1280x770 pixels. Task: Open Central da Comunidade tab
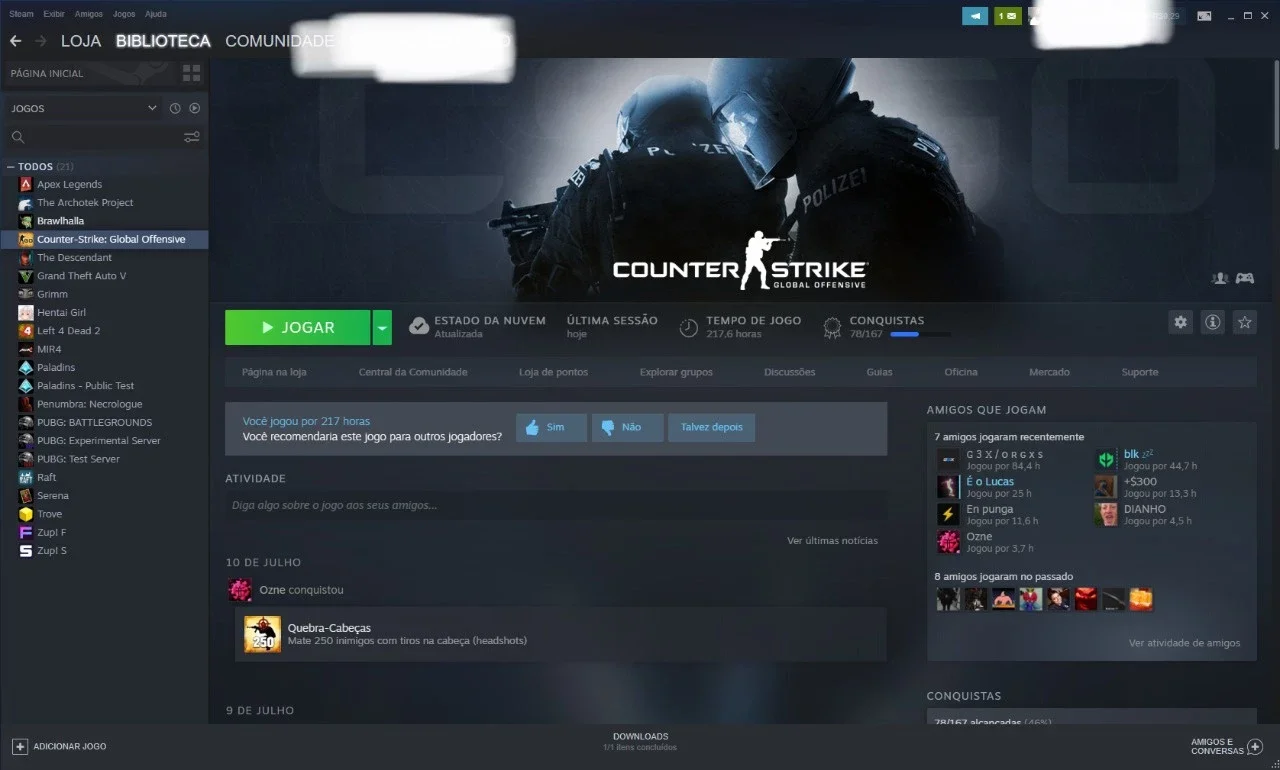pyautogui.click(x=413, y=372)
